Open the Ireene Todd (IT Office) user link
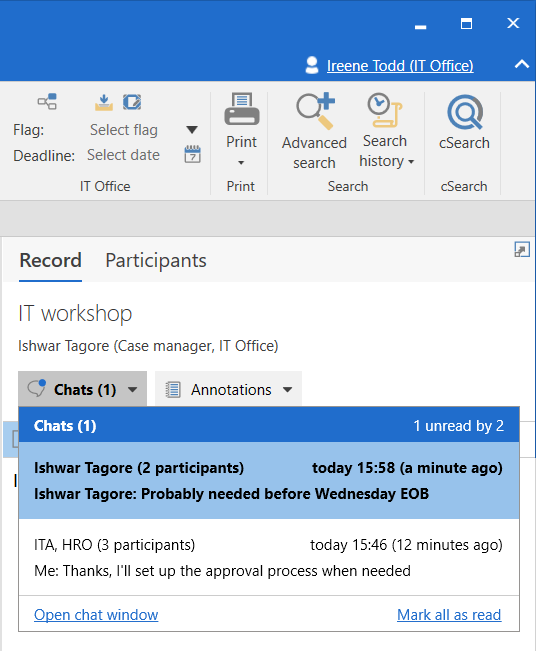Image resolution: width=536 pixels, height=651 pixels. point(400,66)
